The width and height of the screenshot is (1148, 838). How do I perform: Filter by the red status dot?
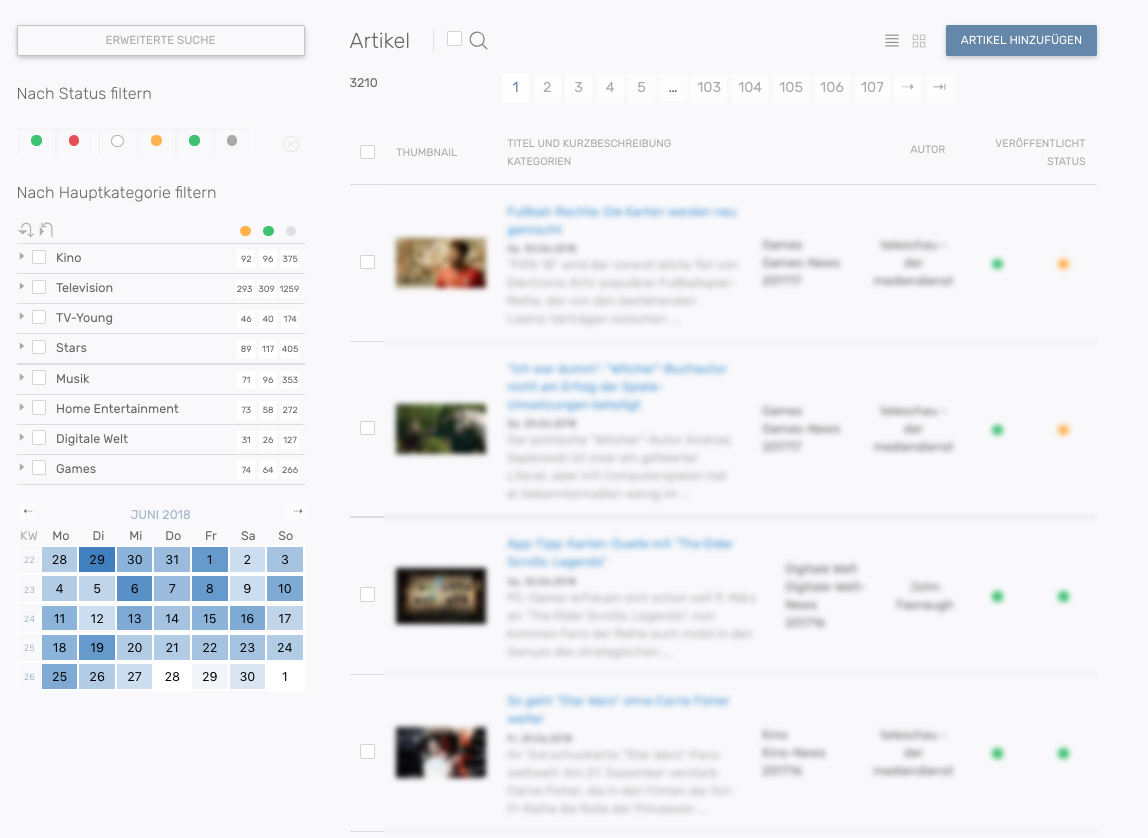tap(74, 141)
